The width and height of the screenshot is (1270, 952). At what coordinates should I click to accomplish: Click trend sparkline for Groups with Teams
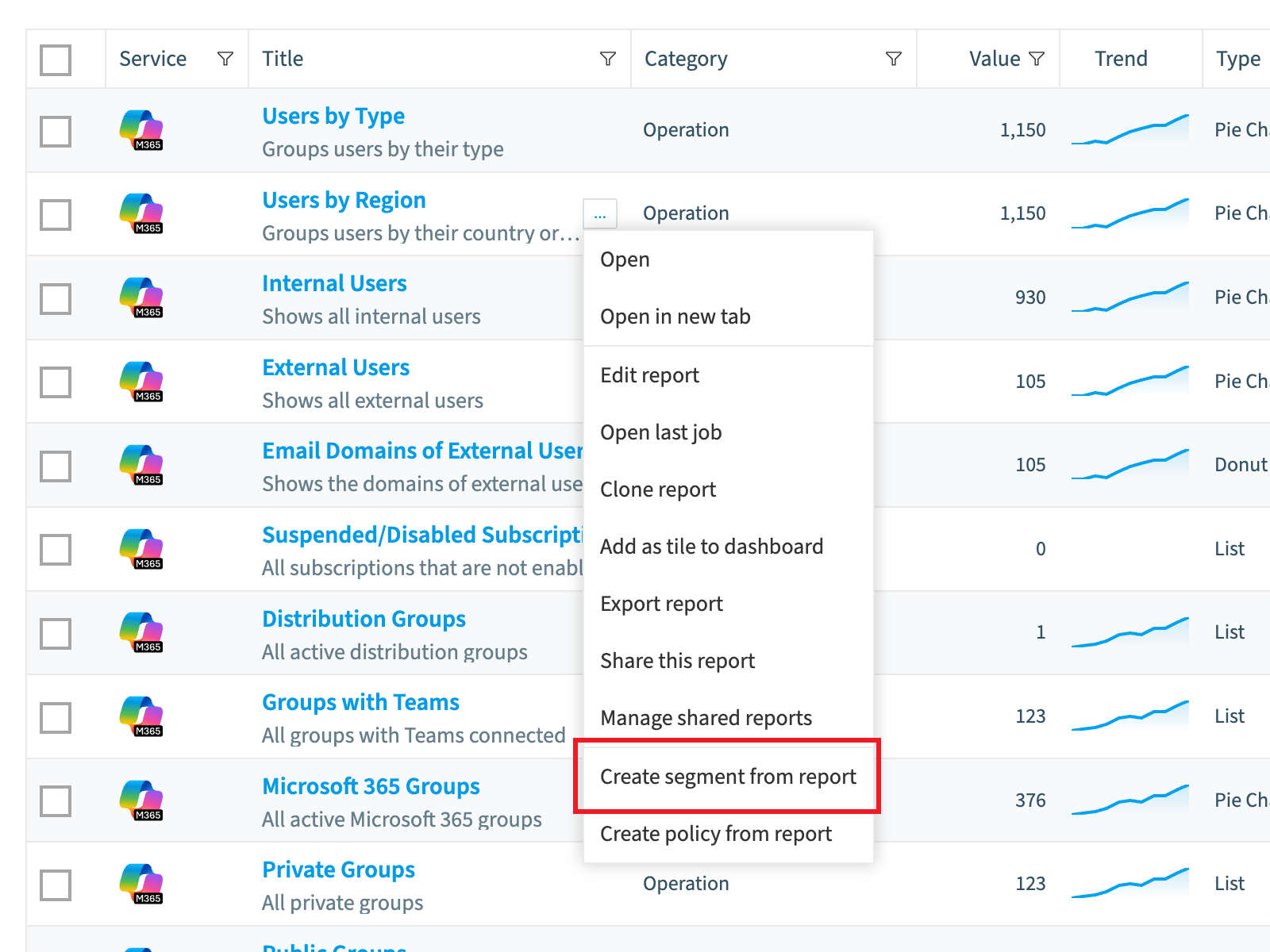point(1130,716)
